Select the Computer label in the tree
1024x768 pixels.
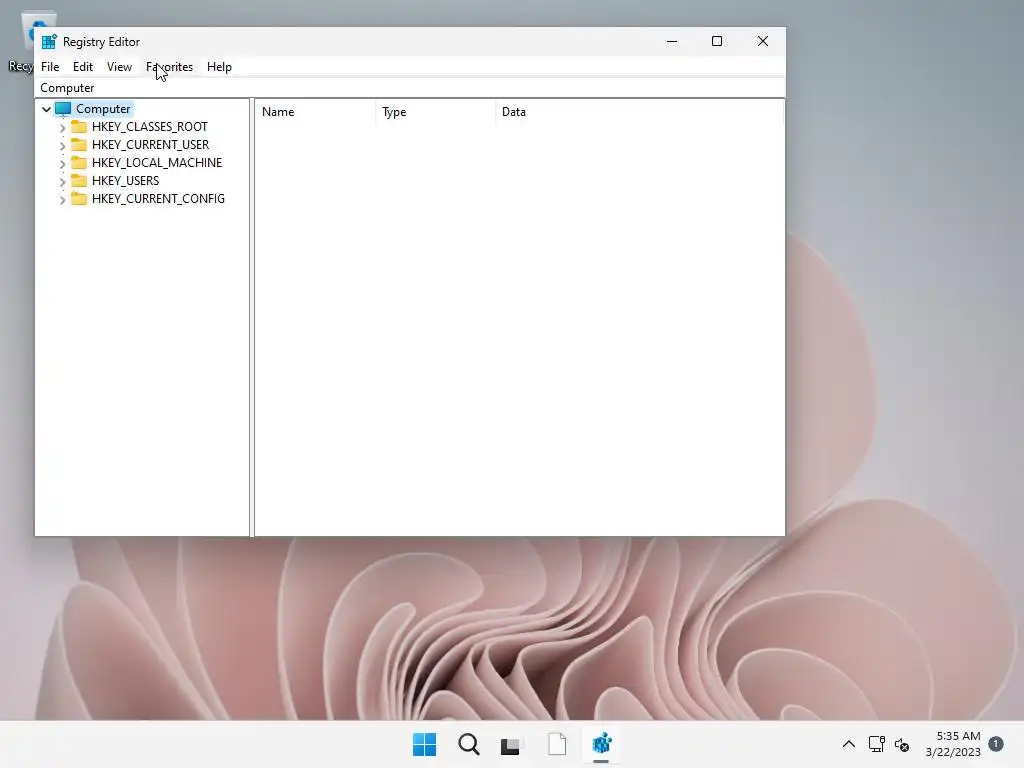tap(103, 109)
